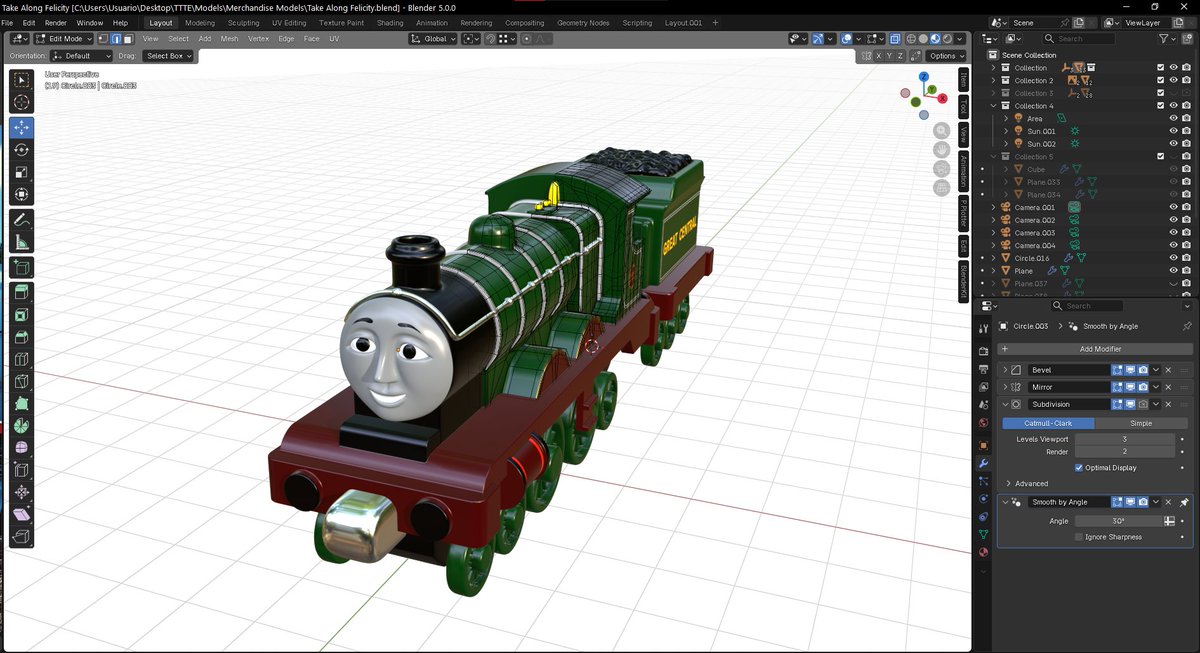Activate the Scale tool
Viewport: 1200px width, 653px height.
(21, 172)
